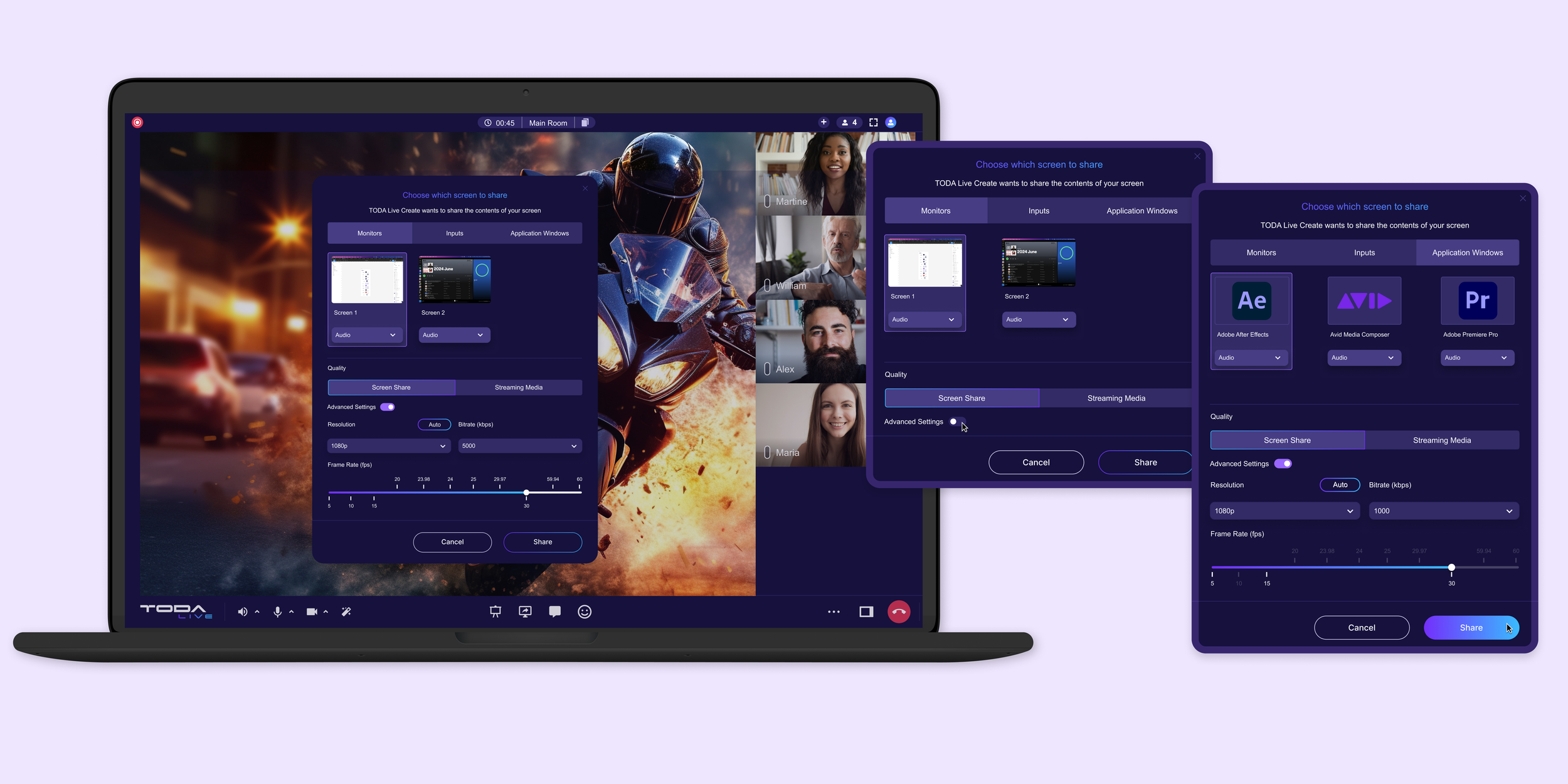Click the screen share toolbar icon
Viewport: 1568px width, 784px height.
tap(525, 612)
